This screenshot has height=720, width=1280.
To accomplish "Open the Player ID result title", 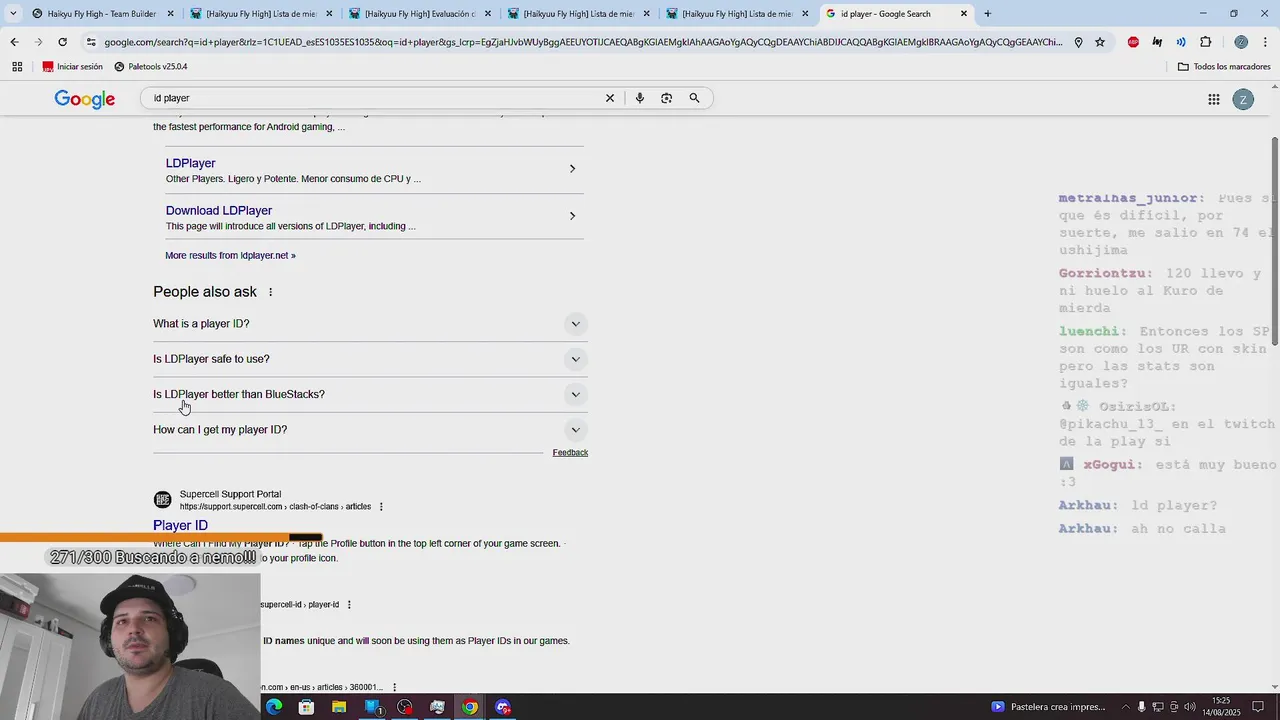I will tap(180, 526).
